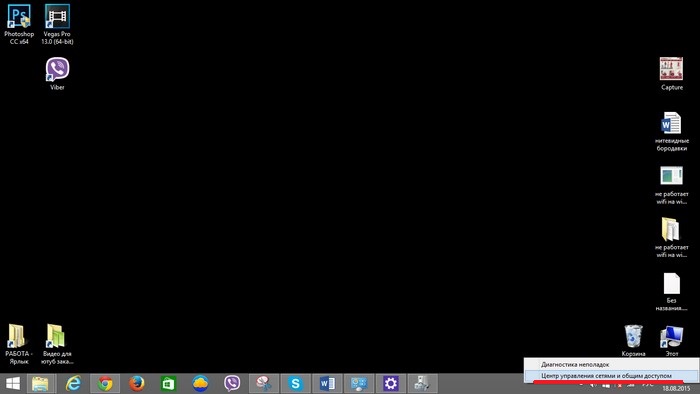Open the taskbar icon right of the gear
This screenshot has height=394, width=700.
pos(422,383)
